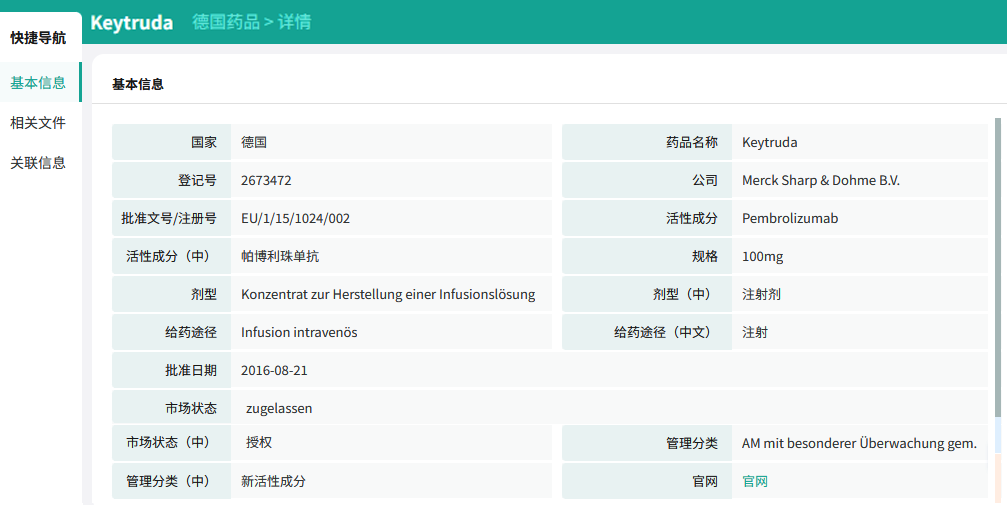
Task: Click the approval date 2016-08-21
Action: point(274,370)
